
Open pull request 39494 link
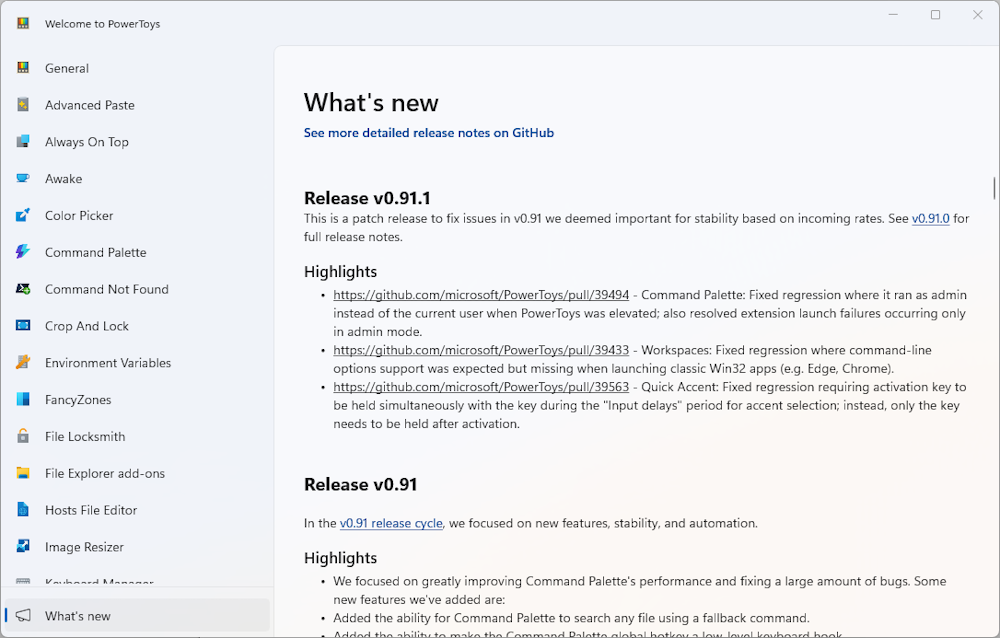[481, 295]
